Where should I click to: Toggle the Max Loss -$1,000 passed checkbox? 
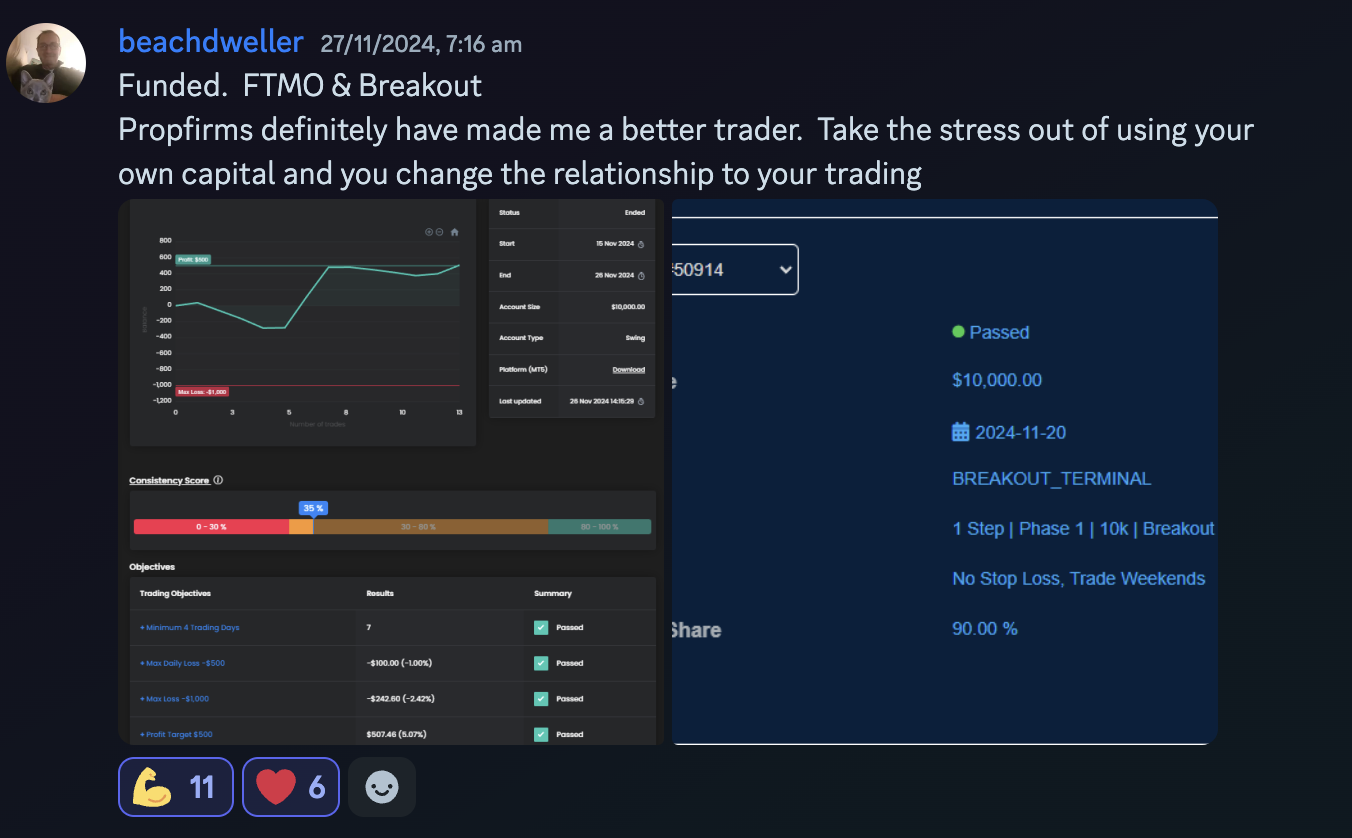(x=541, y=698)
